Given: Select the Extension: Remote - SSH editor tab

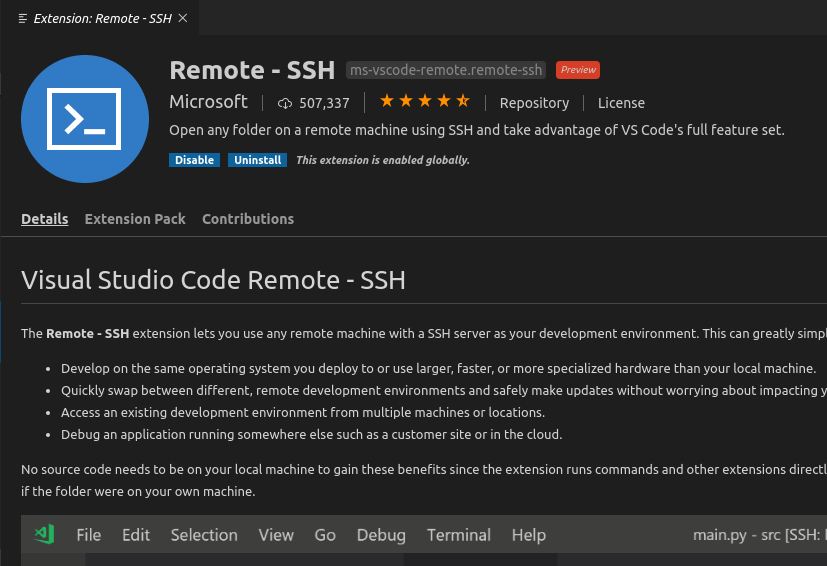Looking at the screenshot, I should 100,18.
